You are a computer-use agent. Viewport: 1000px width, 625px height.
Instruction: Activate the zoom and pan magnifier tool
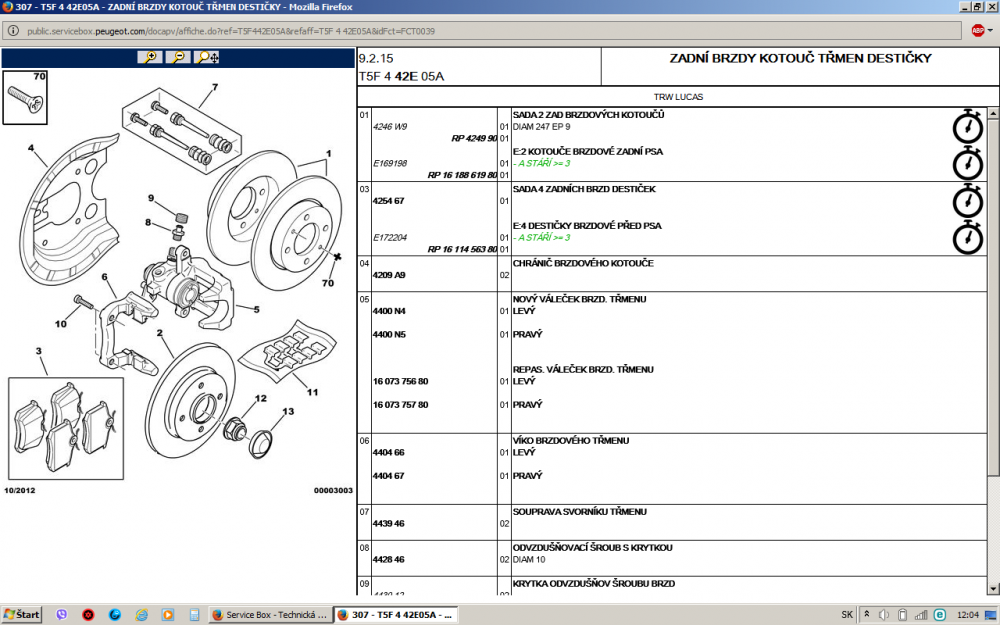(207, 57)
